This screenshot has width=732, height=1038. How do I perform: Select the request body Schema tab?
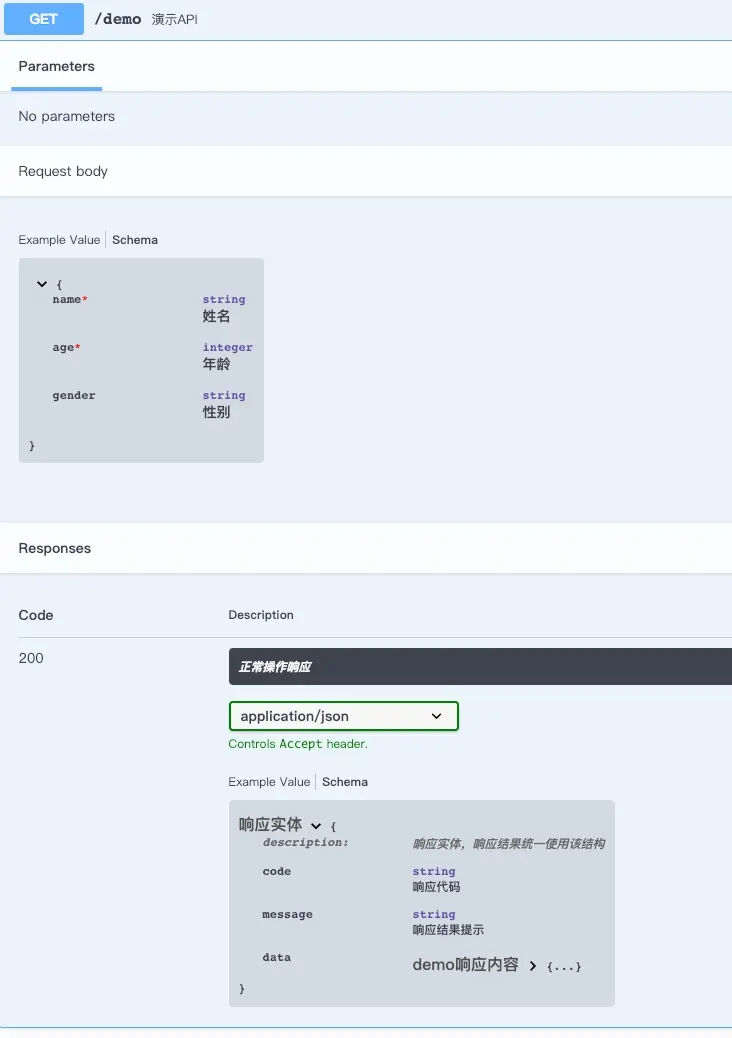[135, 240]
